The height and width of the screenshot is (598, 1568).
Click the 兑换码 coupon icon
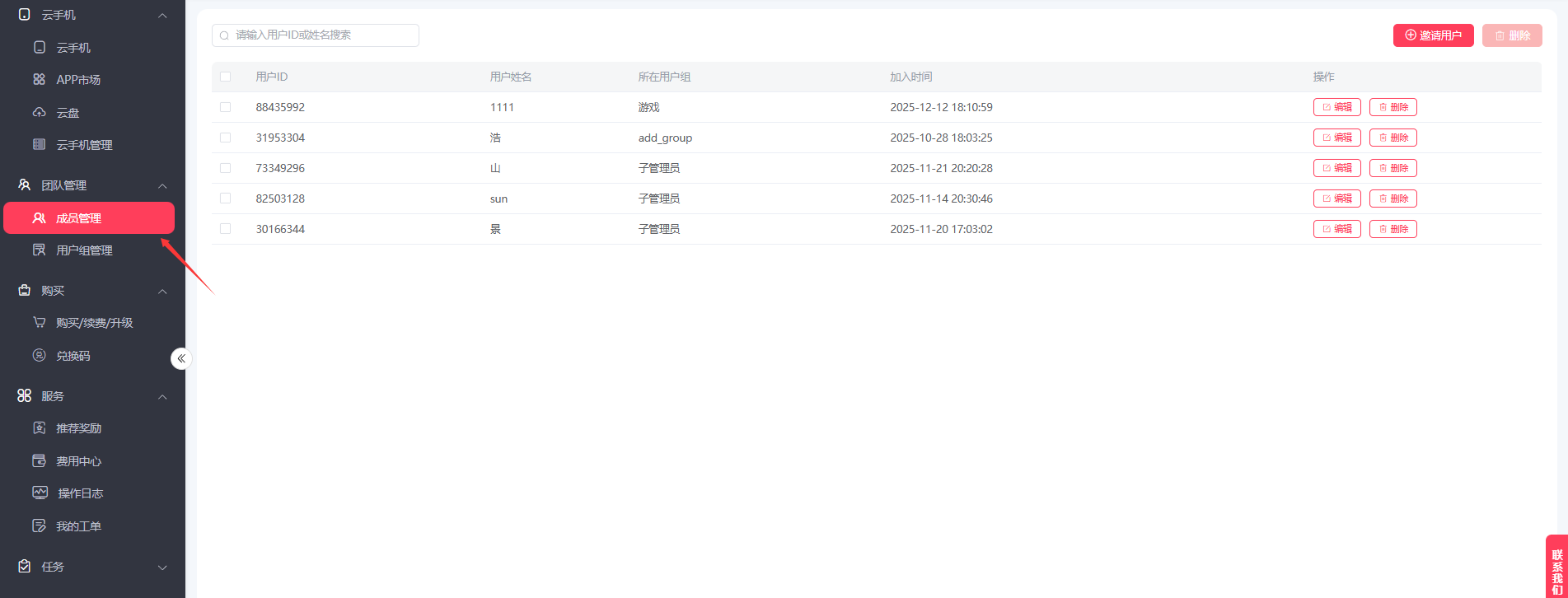point(39,355)
